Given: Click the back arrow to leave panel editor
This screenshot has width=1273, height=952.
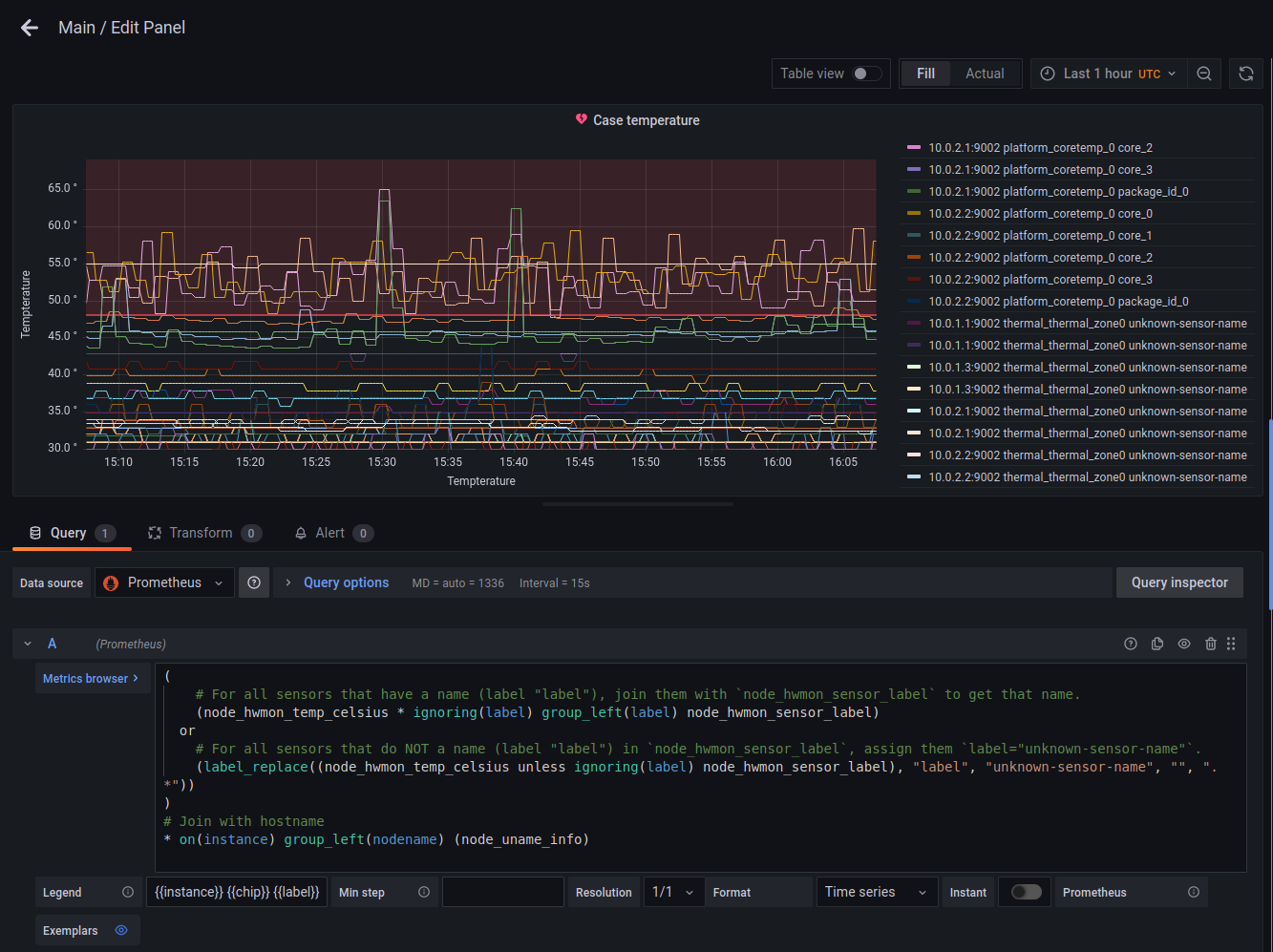Looking at the screenshot, I should [x=30, y=28].
